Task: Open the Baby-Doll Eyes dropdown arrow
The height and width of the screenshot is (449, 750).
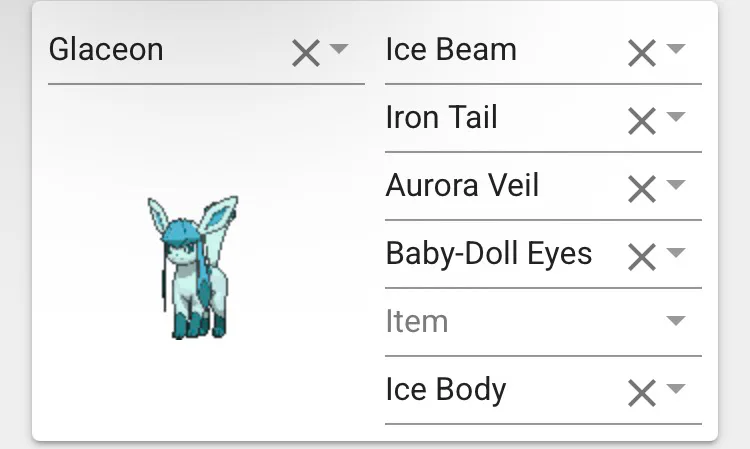Action: click(676, 253)
